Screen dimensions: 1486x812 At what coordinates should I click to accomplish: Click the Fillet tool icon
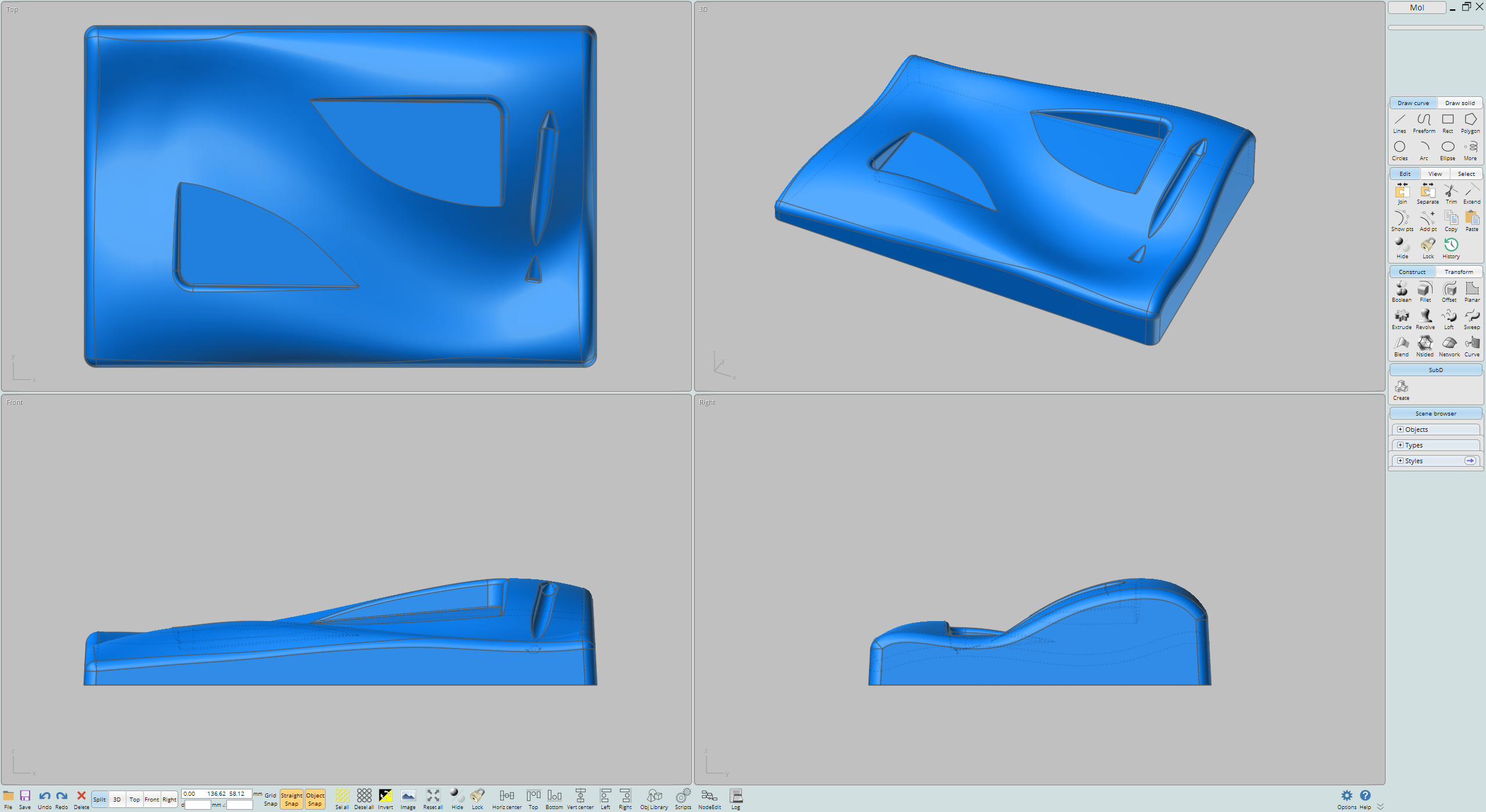click(1425, 290)
